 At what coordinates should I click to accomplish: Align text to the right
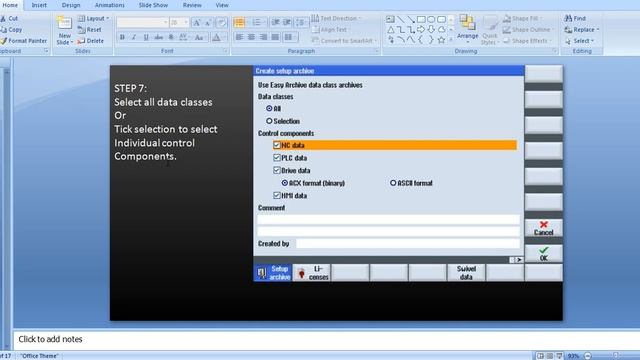click(x=263, y=37)
